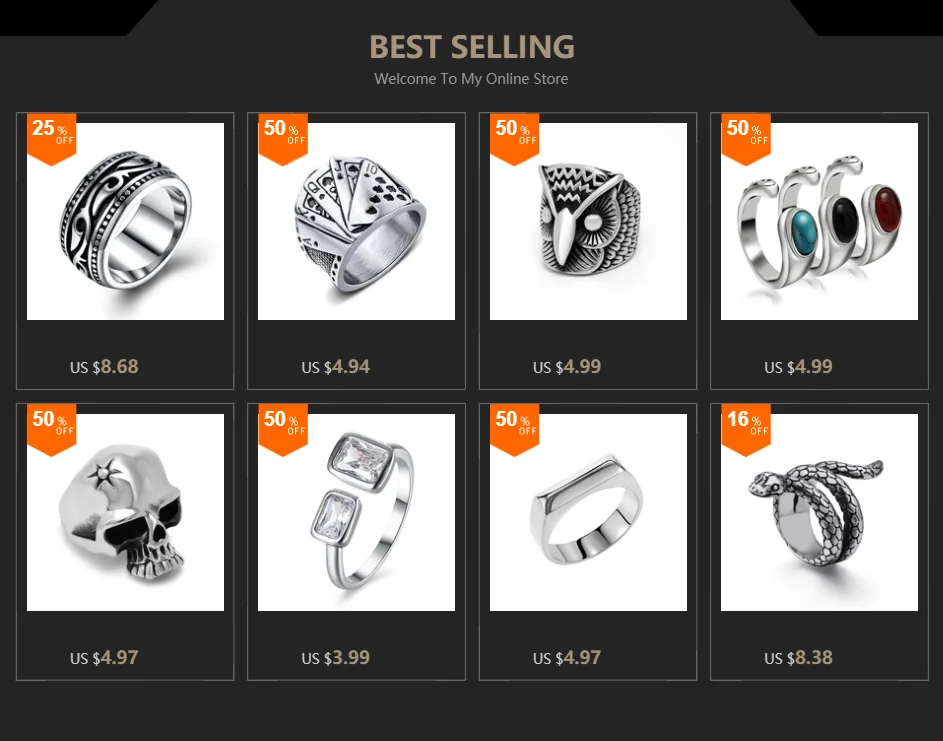Open the poker cards ring image
Viewport: 943px width, 741px height.
click(357, 221)
